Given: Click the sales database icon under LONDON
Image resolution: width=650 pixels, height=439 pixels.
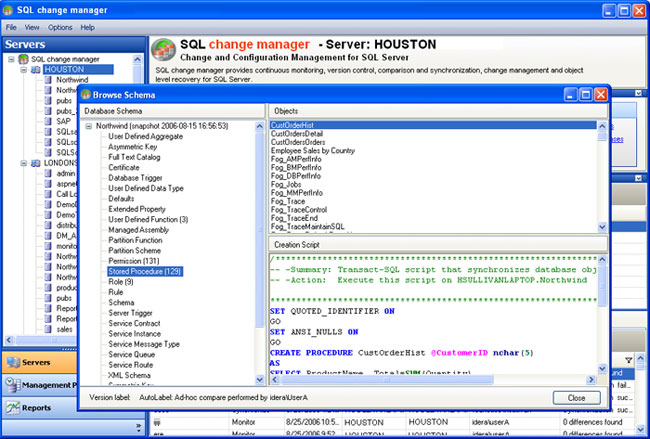Looking at the screenshot, I should (x=48, y=329).
